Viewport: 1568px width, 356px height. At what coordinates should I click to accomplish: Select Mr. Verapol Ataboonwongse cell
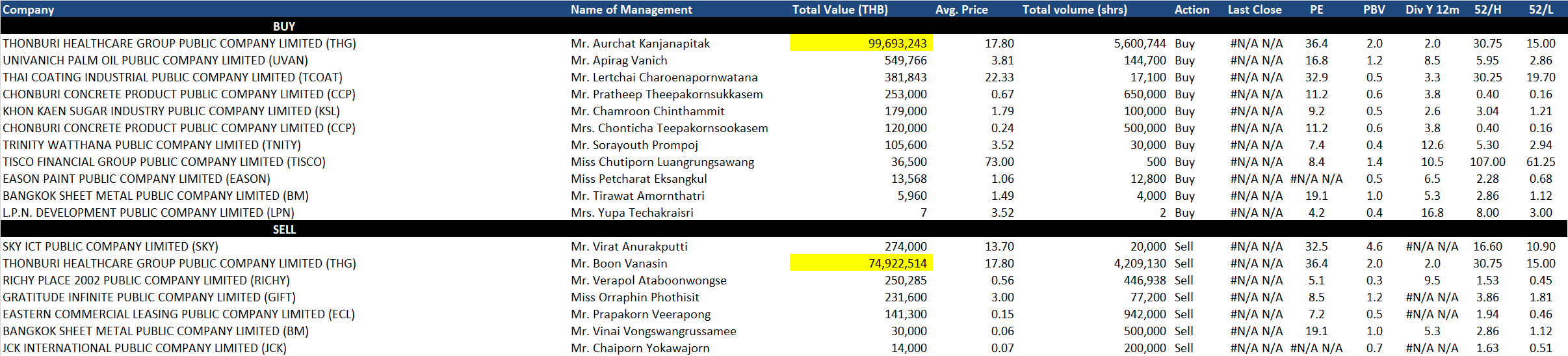coord(649,281)
